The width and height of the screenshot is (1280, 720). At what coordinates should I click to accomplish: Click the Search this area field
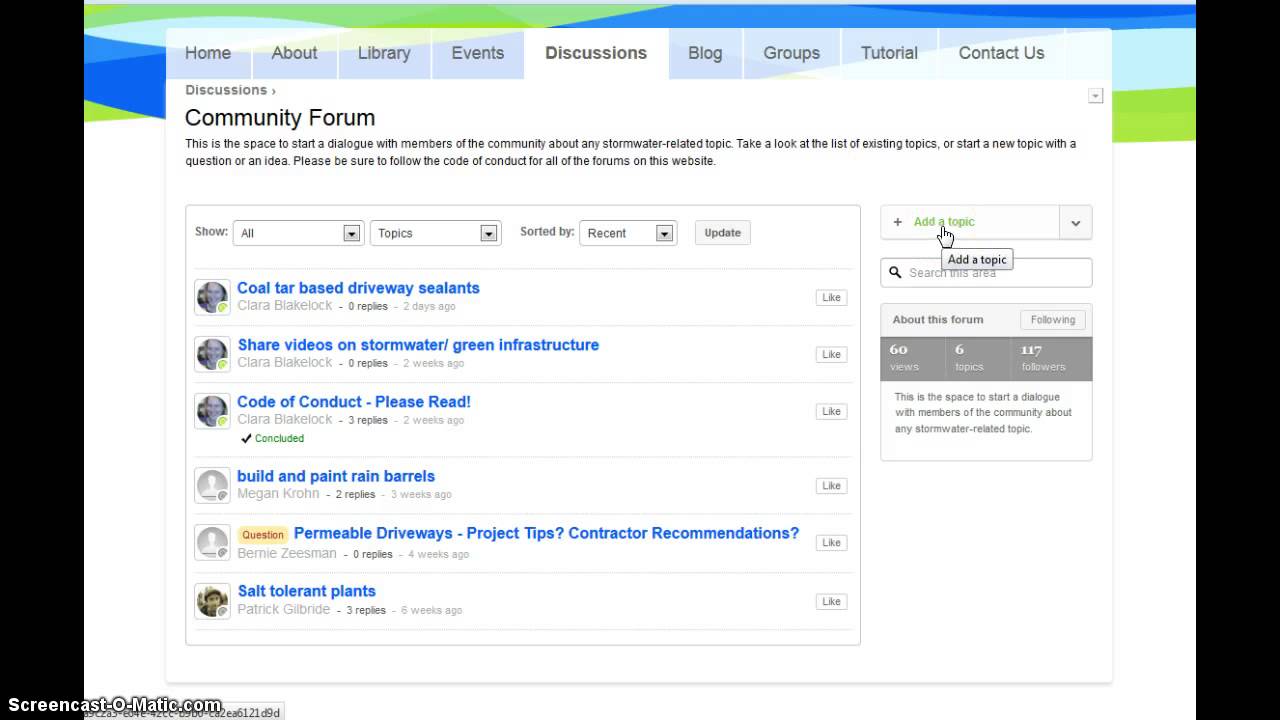click(x=994, y=272)
